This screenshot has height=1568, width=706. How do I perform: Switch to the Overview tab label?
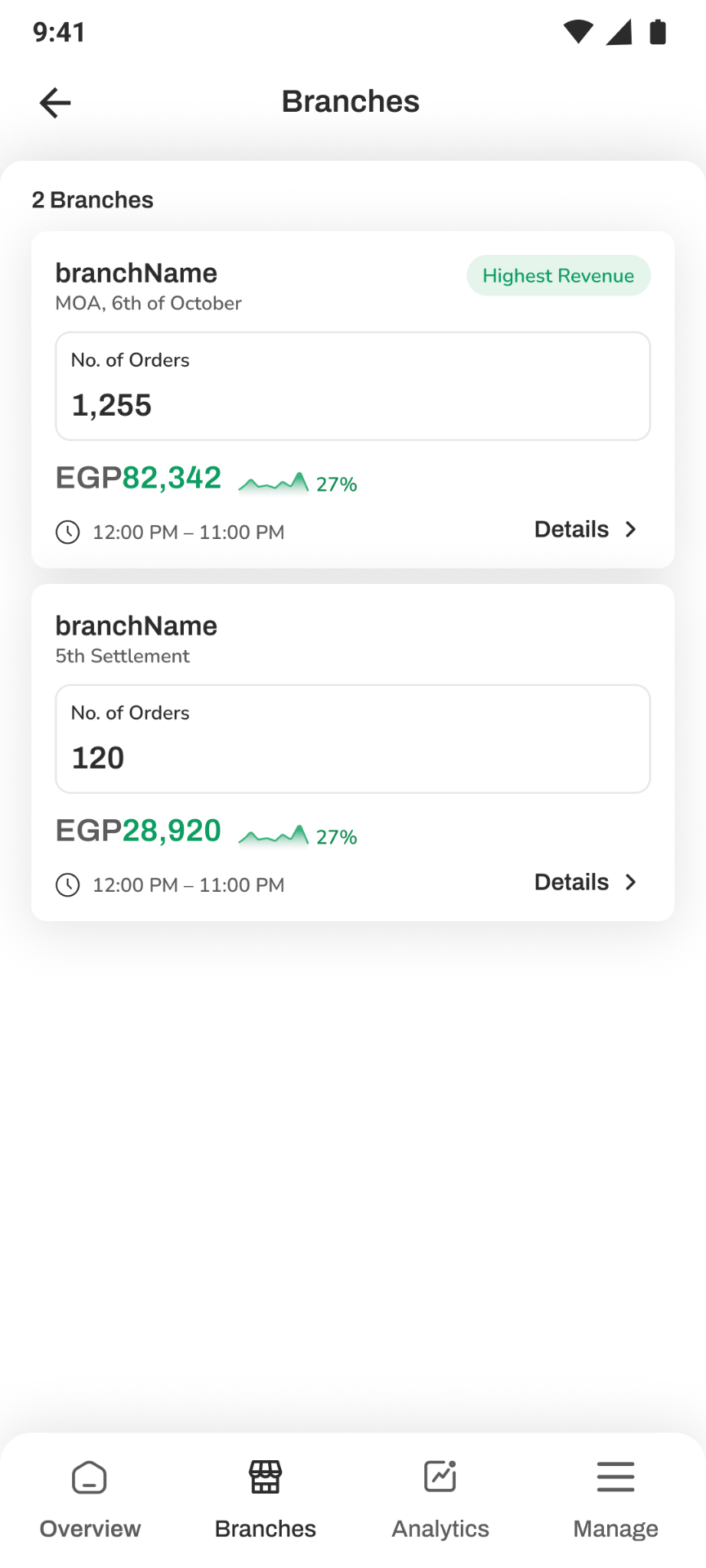point(90,1529)
